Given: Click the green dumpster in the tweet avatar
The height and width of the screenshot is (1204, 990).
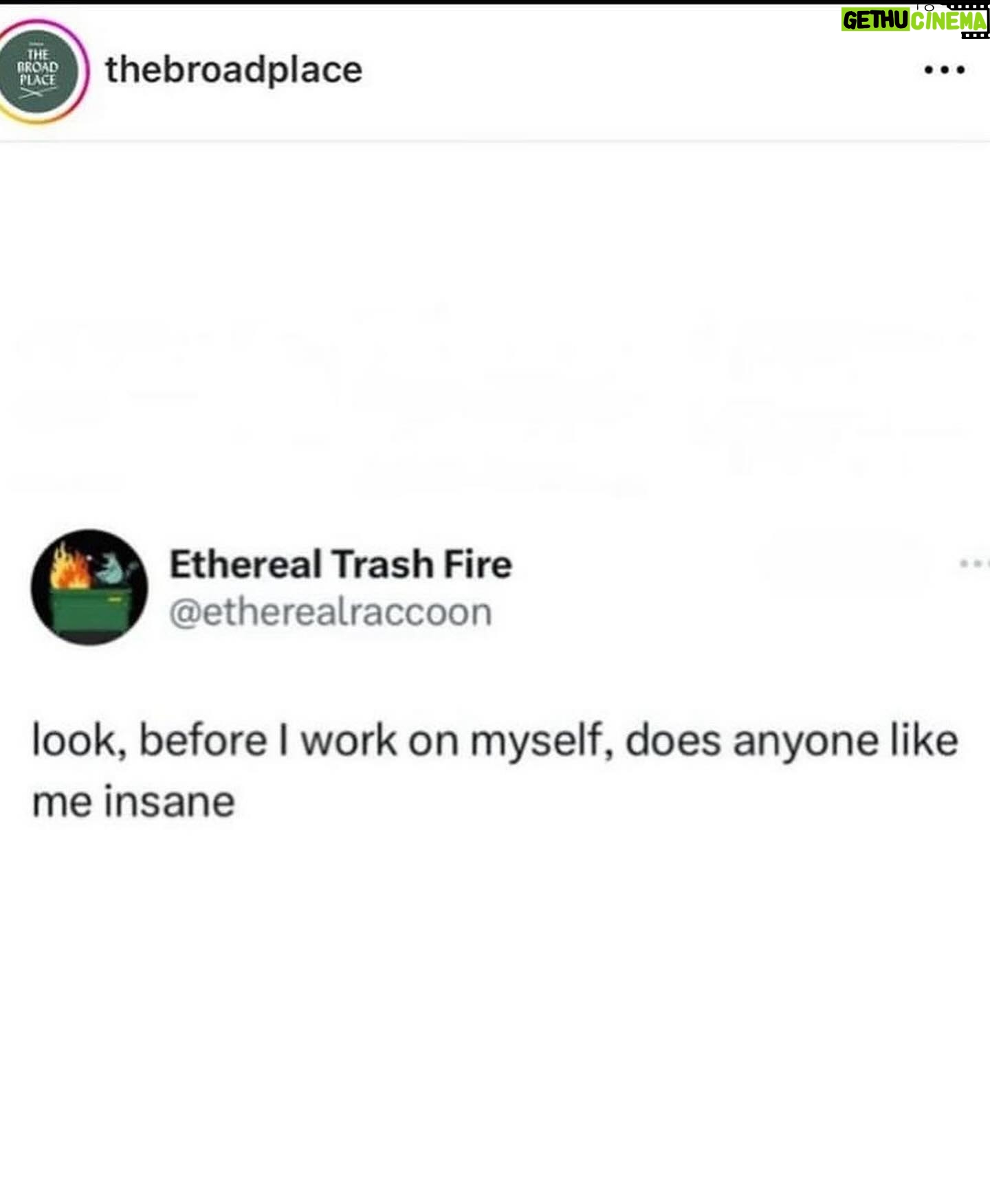Looking at the screenshot, I should click(x=90, y=610).
